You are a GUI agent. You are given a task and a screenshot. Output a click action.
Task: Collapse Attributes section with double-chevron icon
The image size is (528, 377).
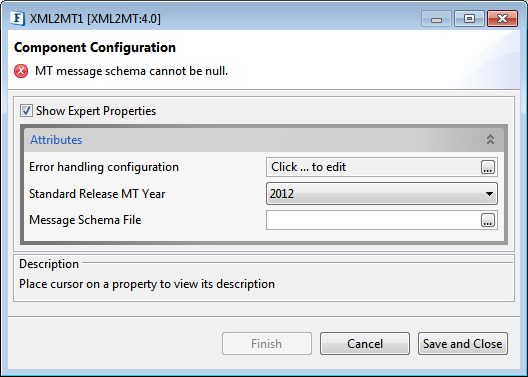point(490,139)
